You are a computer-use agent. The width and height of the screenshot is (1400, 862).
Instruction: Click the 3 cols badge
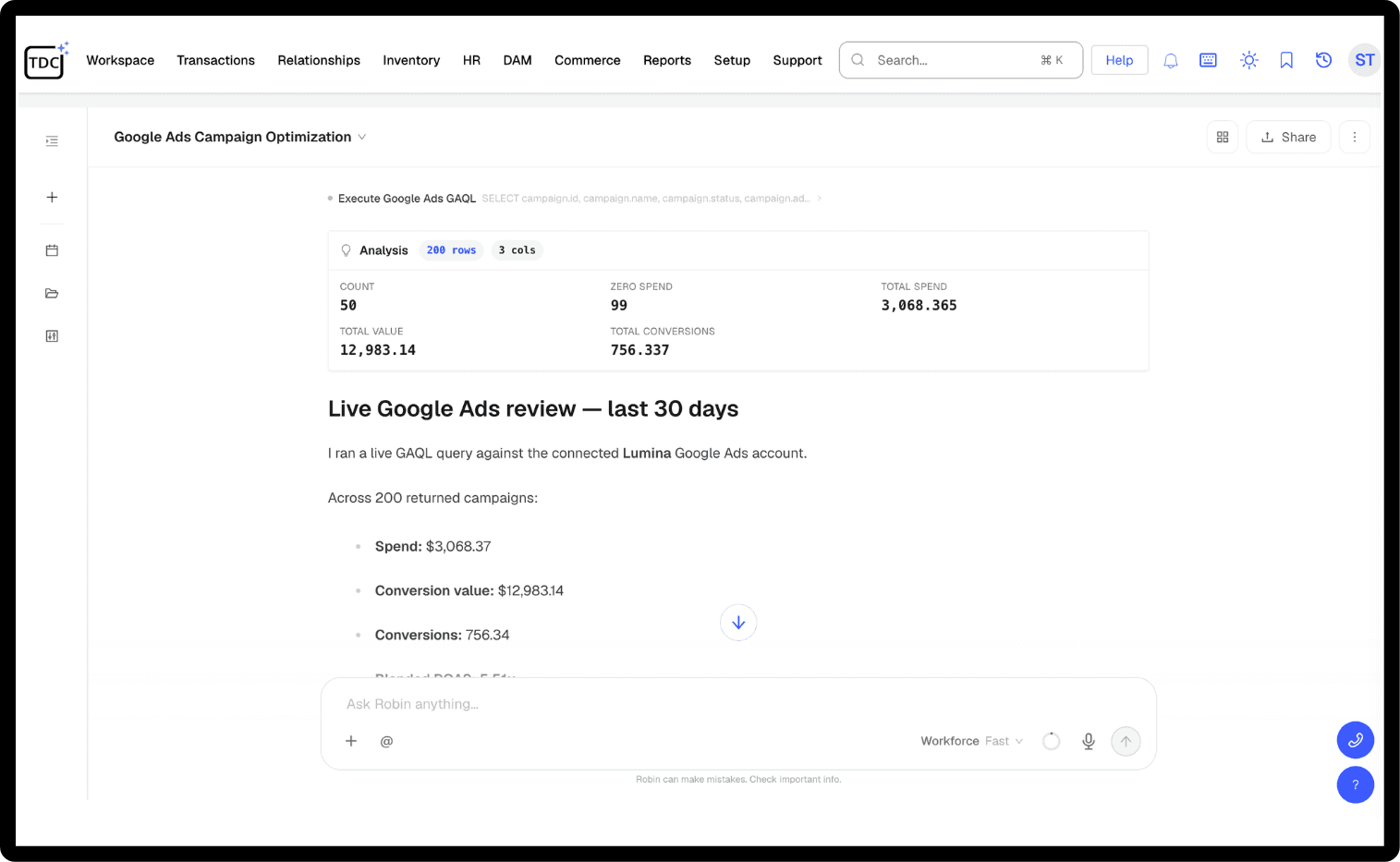(517, 250)
